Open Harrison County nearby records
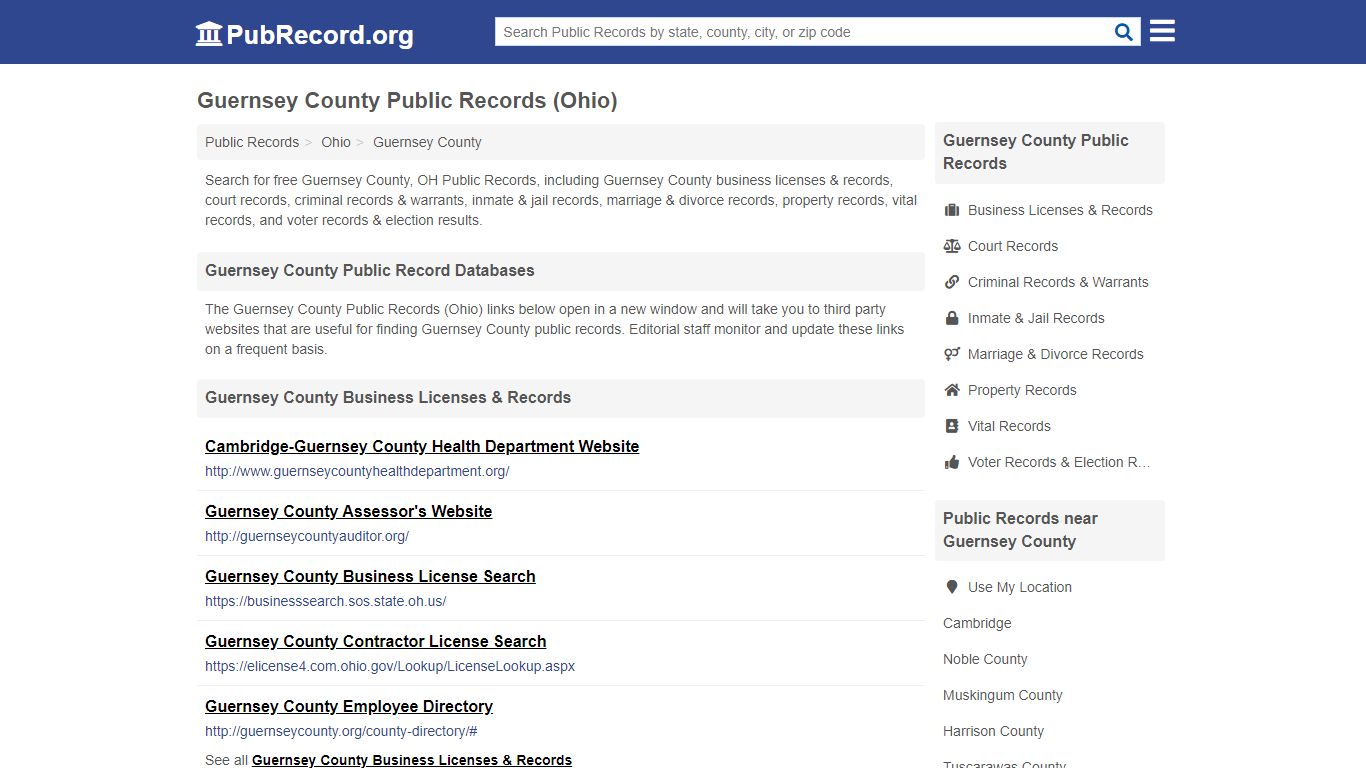Screen dimensions: 1366x768 [x=993, y=731]
